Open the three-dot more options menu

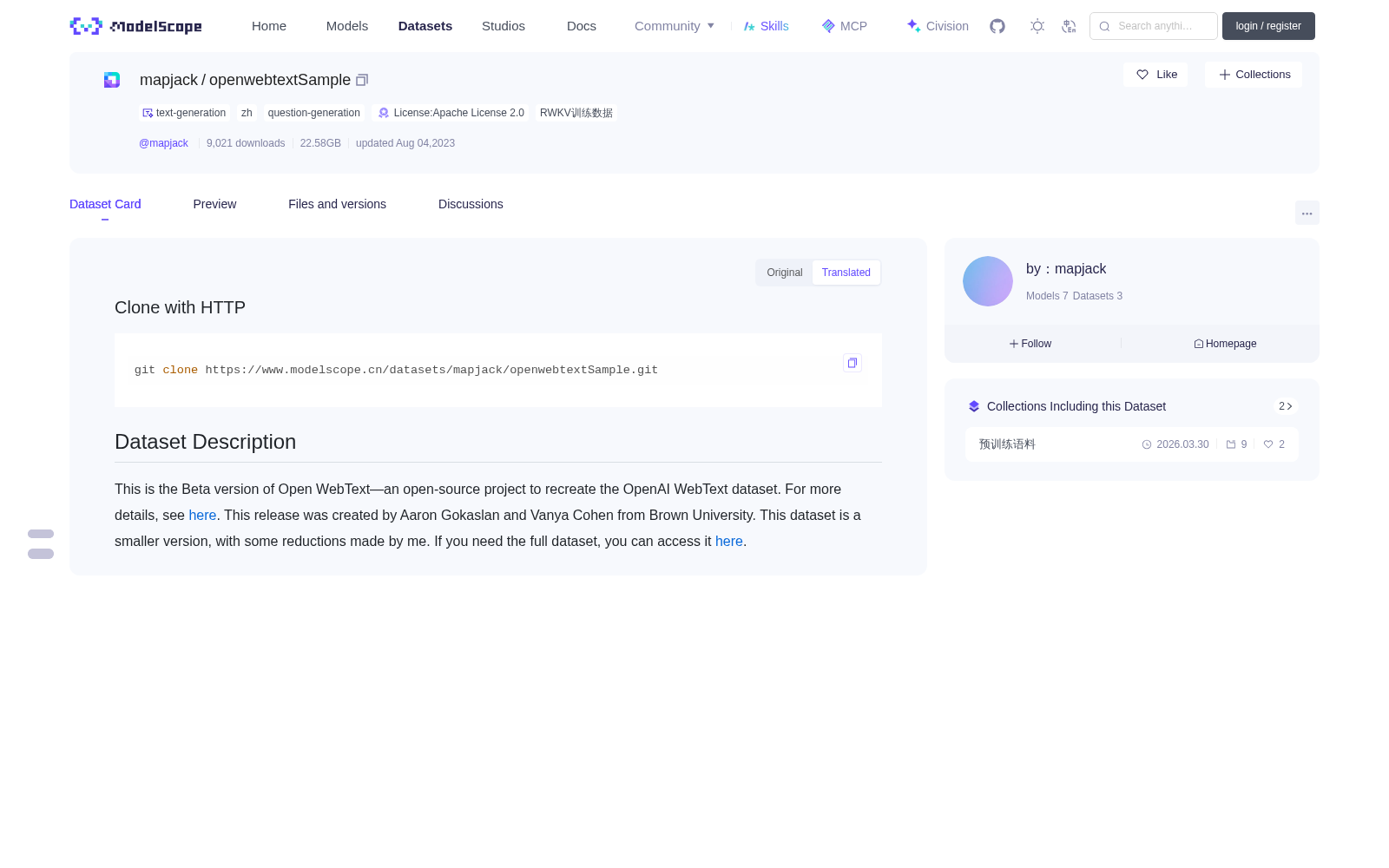pos(1307,213)
